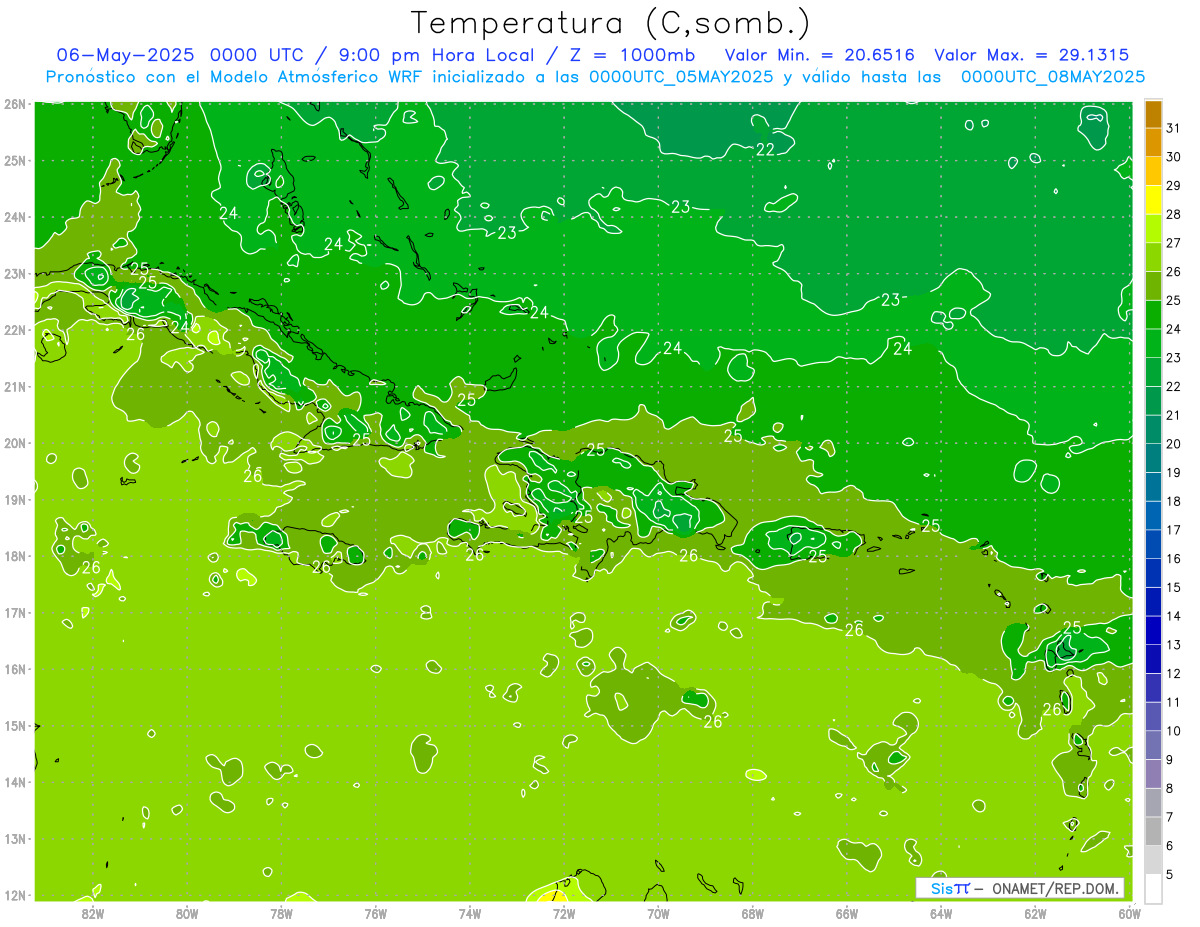This screenshot has height=927, width=1200.
Task: Click the 17N latitude axis label
Action: coord(14,612)
